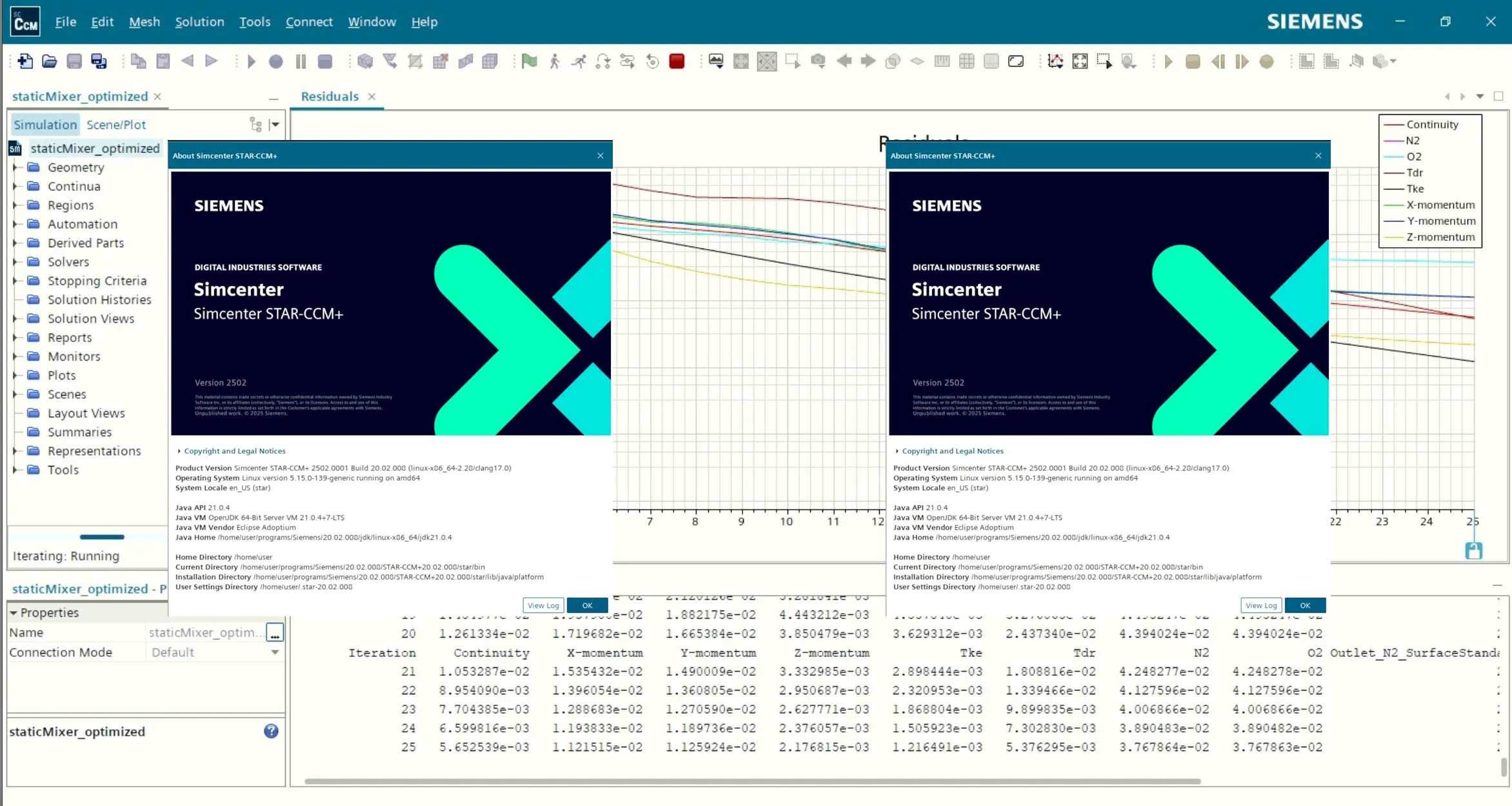Viewport: 1512px width, 806px height.
Task: Expand the Stopping Criteria node
Action: (15, 281)
